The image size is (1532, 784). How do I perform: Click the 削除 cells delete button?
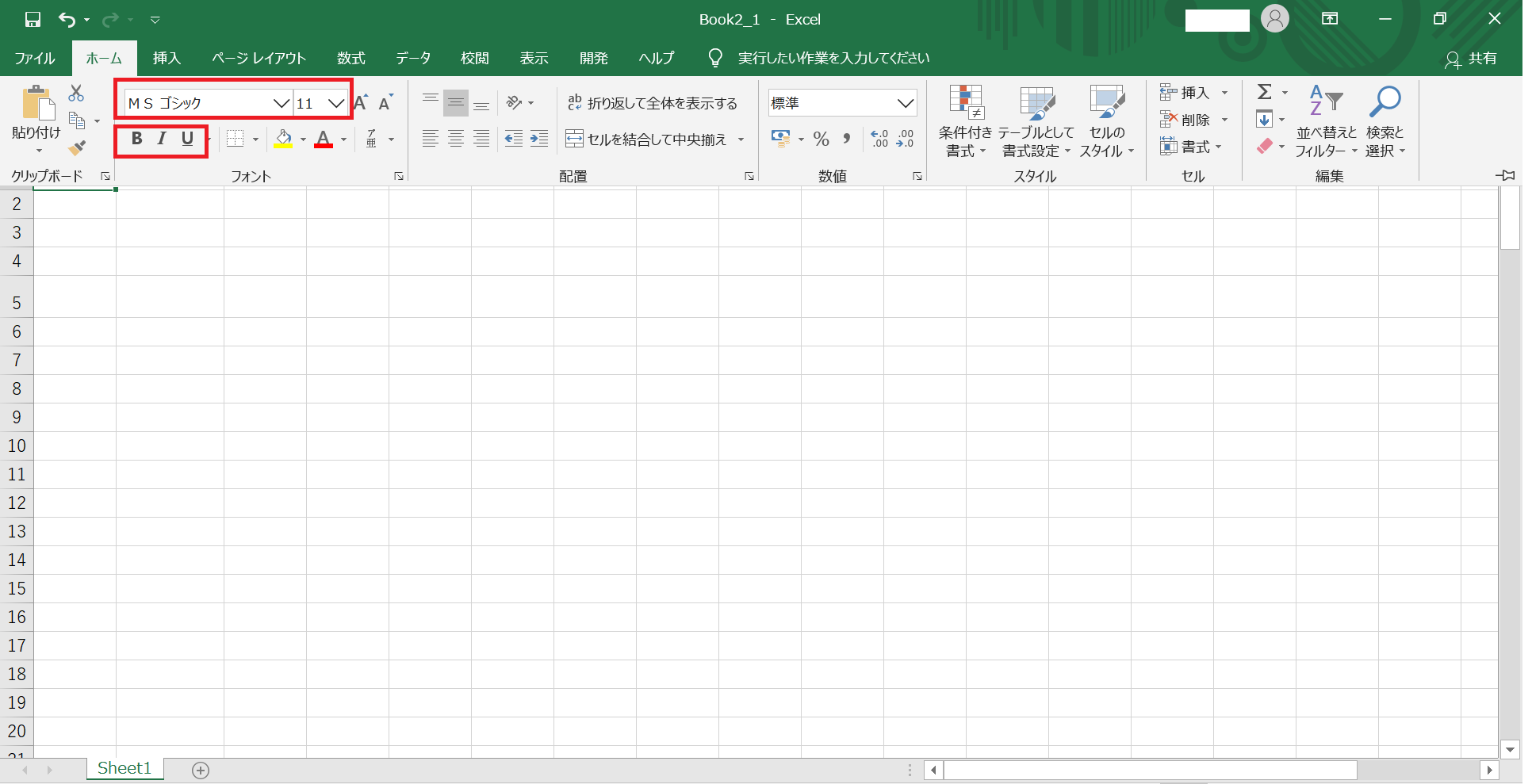click(x=1185, y=120)
